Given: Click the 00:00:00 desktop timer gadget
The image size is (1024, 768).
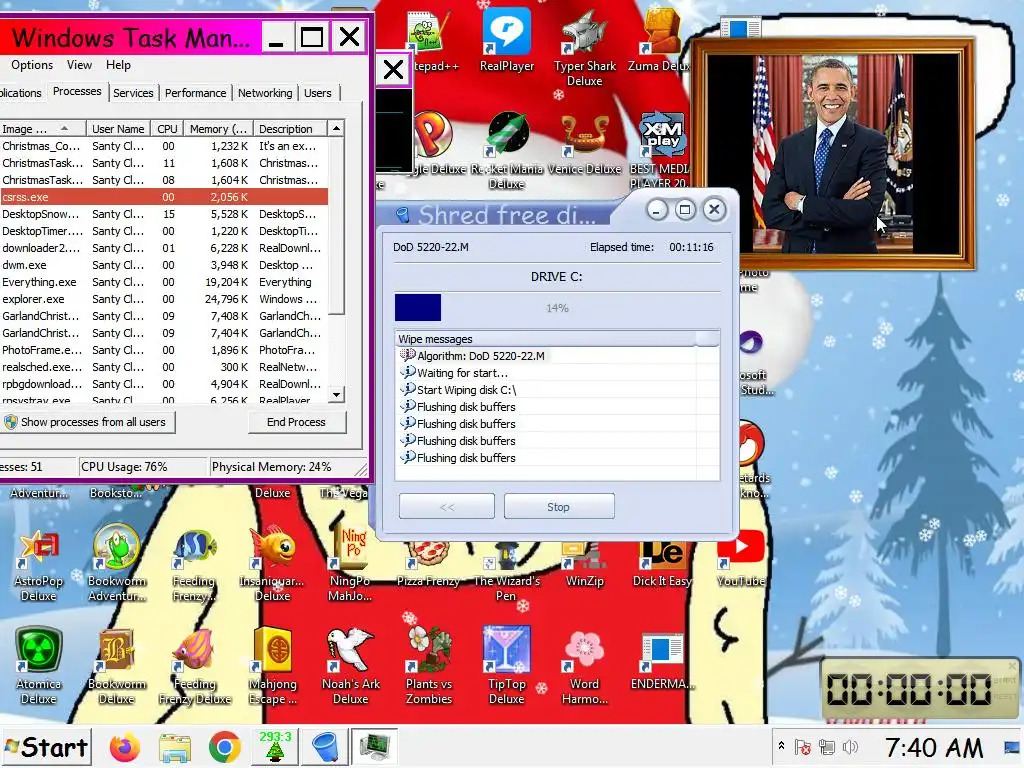Looking at the screenshot, I should 920,689.
